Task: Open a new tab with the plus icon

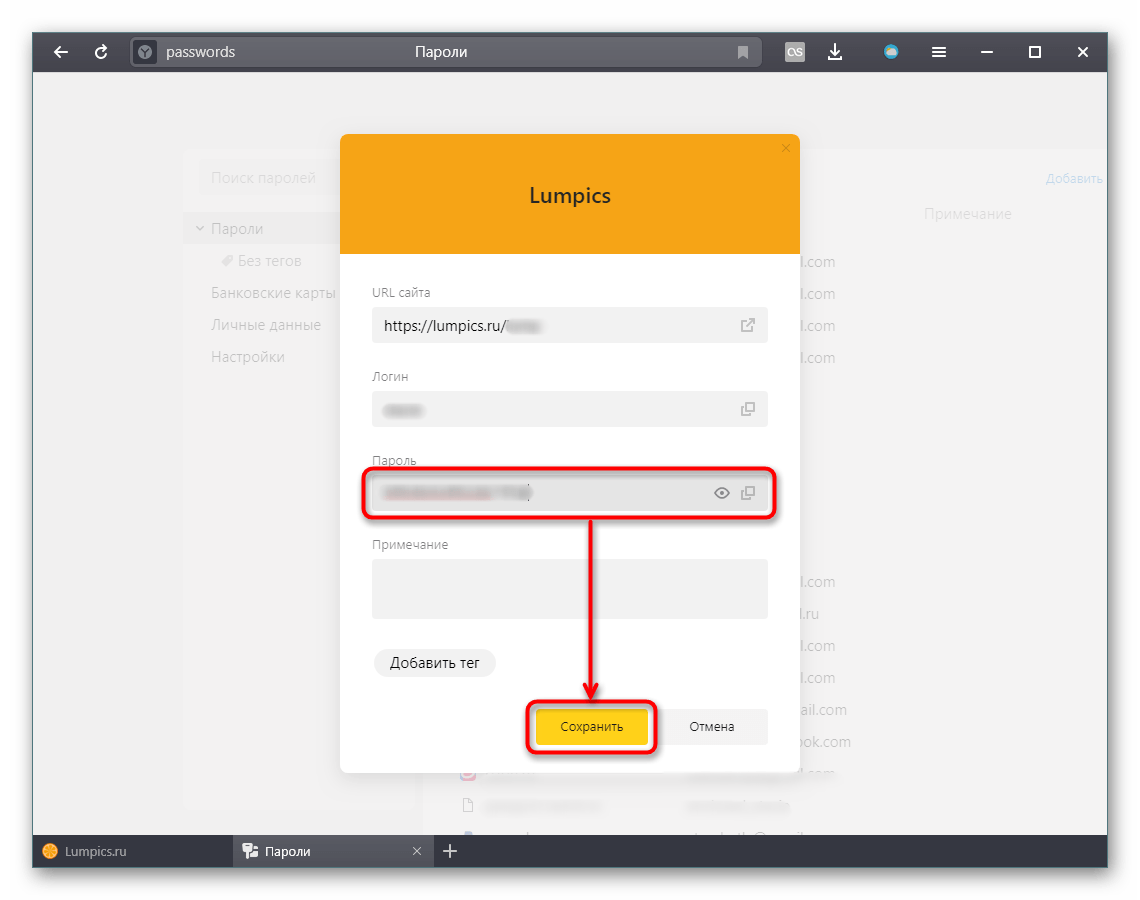Action: [450, 851]
